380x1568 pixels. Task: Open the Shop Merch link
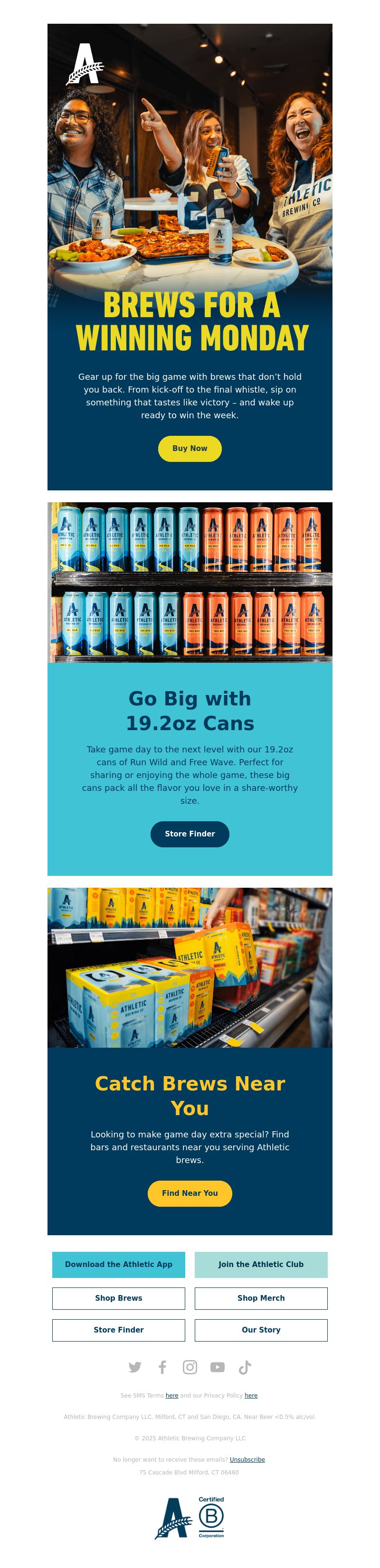pyautogui.click(x=261, y=1298)
